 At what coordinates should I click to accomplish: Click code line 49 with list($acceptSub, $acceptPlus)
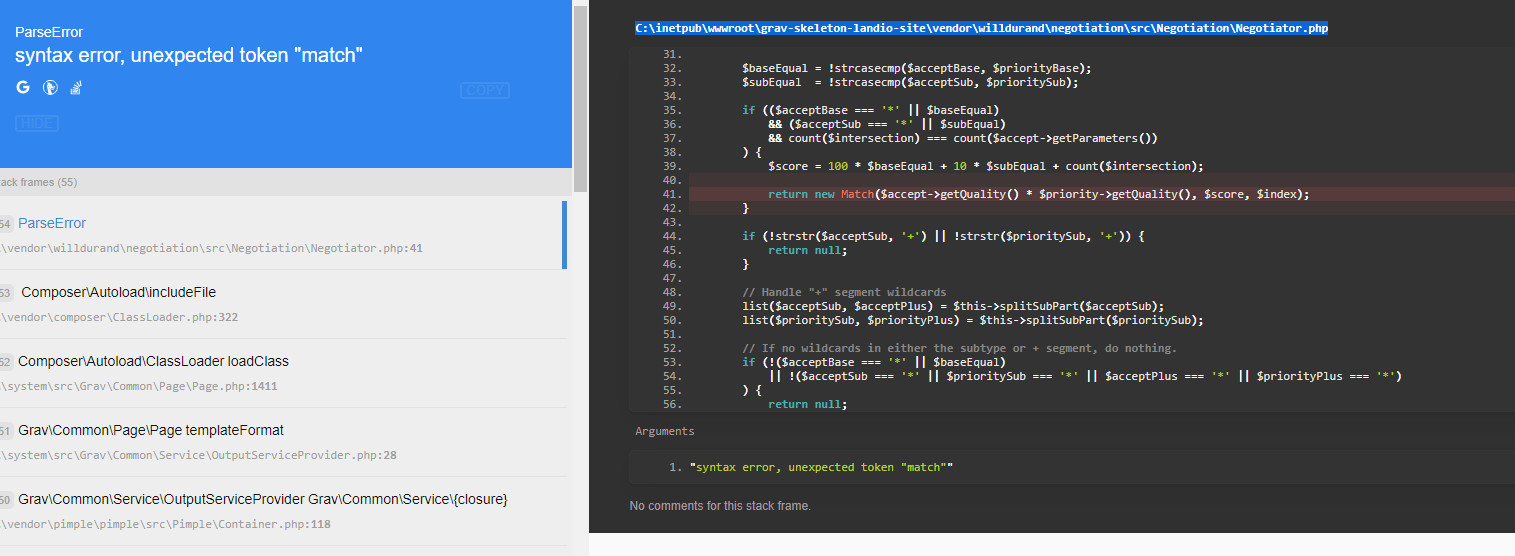pos(953,306)
